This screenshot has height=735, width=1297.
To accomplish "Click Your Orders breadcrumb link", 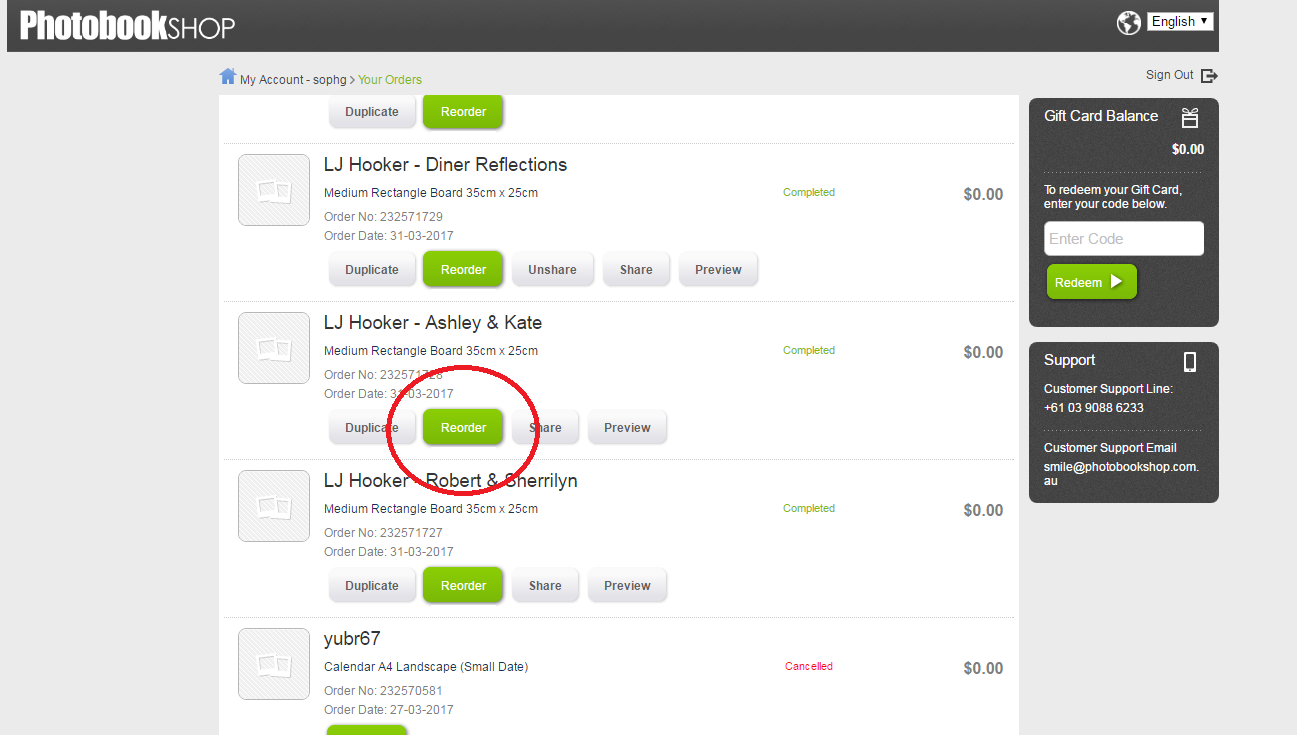I will click(x=390, y=80).
